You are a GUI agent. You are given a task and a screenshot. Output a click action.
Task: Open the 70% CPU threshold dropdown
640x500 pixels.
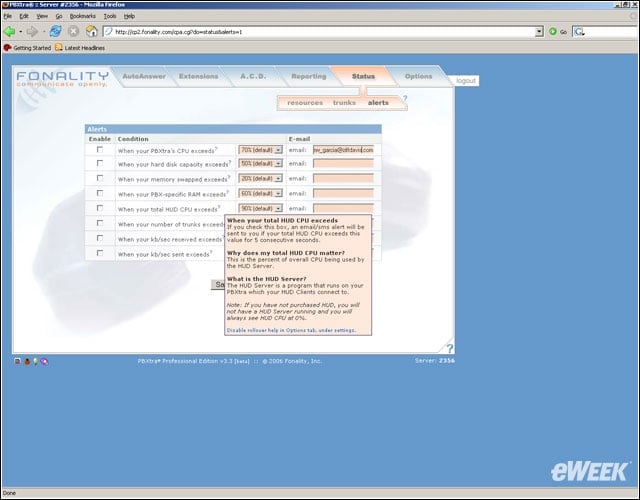[260, 150]
